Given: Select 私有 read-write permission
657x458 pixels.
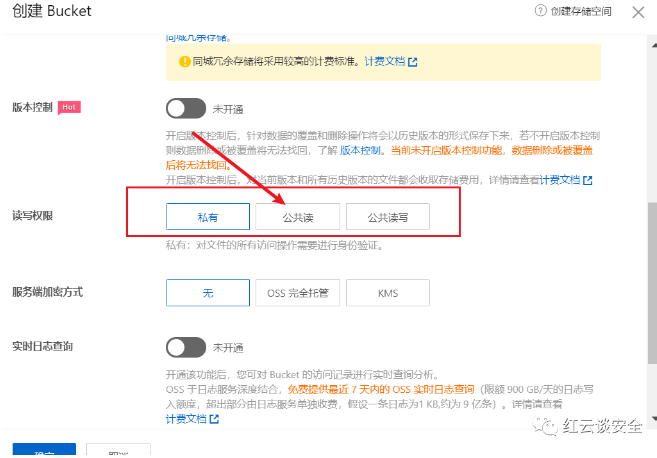Looking at the screenshot, I should [x=208, y=216].
